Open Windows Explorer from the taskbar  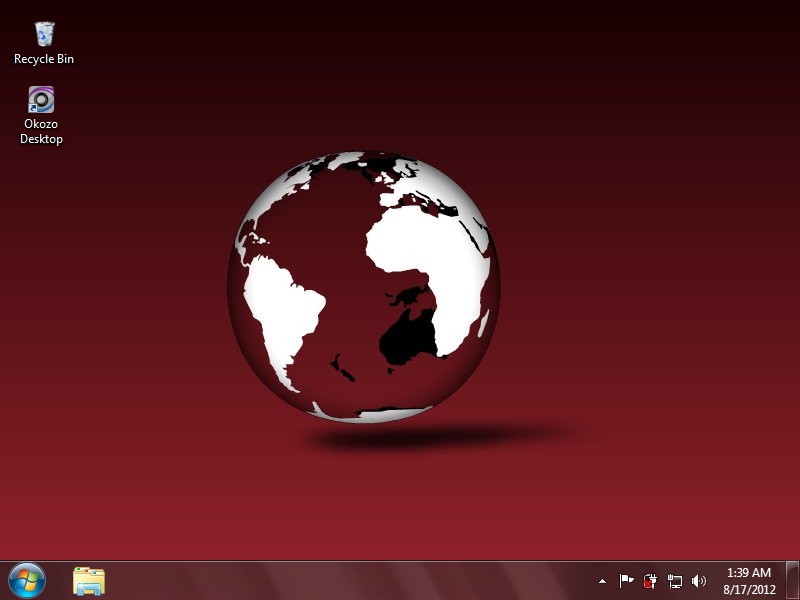point(89,581)
